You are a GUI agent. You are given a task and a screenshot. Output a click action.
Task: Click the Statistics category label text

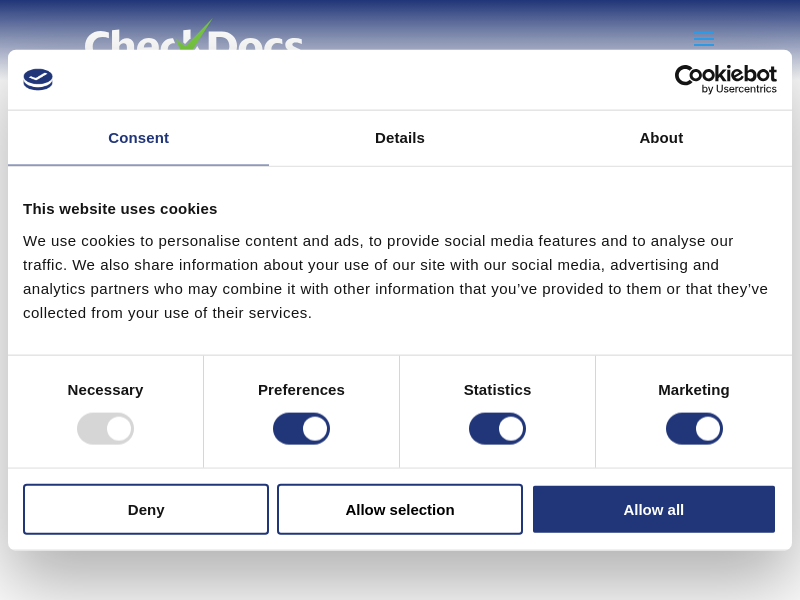497,390
